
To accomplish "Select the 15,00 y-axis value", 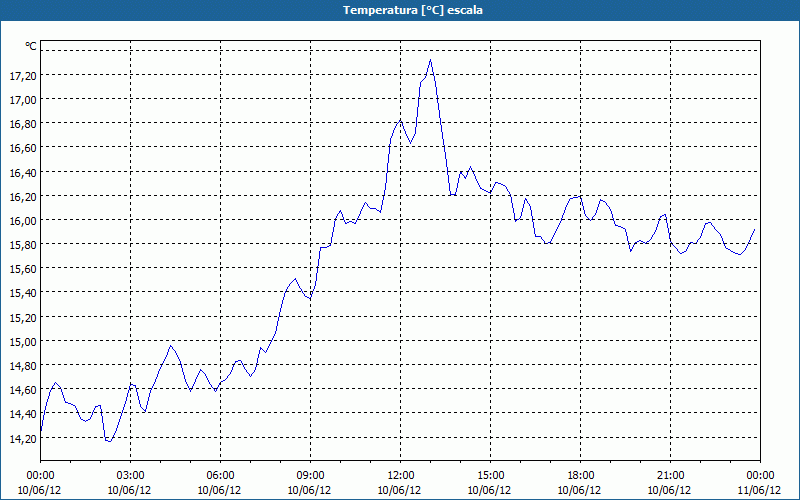I will [x=23, y=341].
